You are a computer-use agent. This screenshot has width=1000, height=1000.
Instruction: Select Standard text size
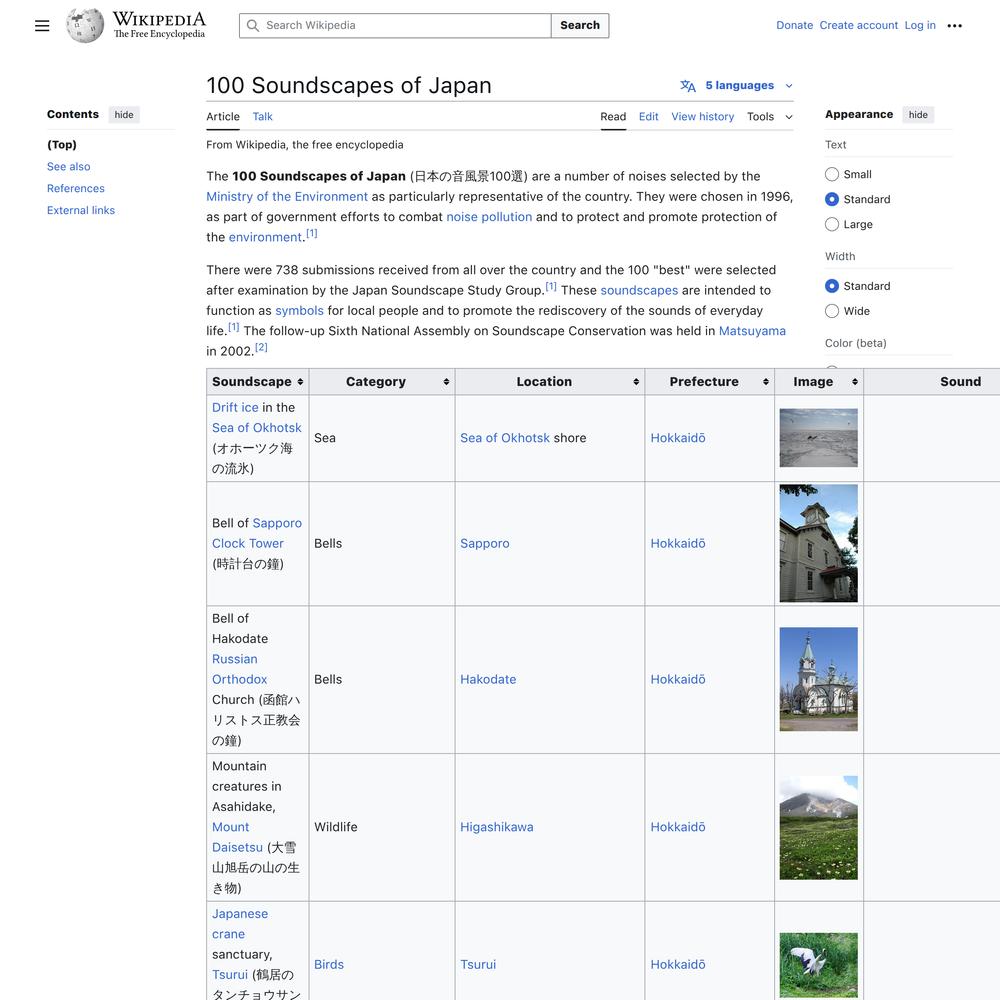click(x=832, y=199)
